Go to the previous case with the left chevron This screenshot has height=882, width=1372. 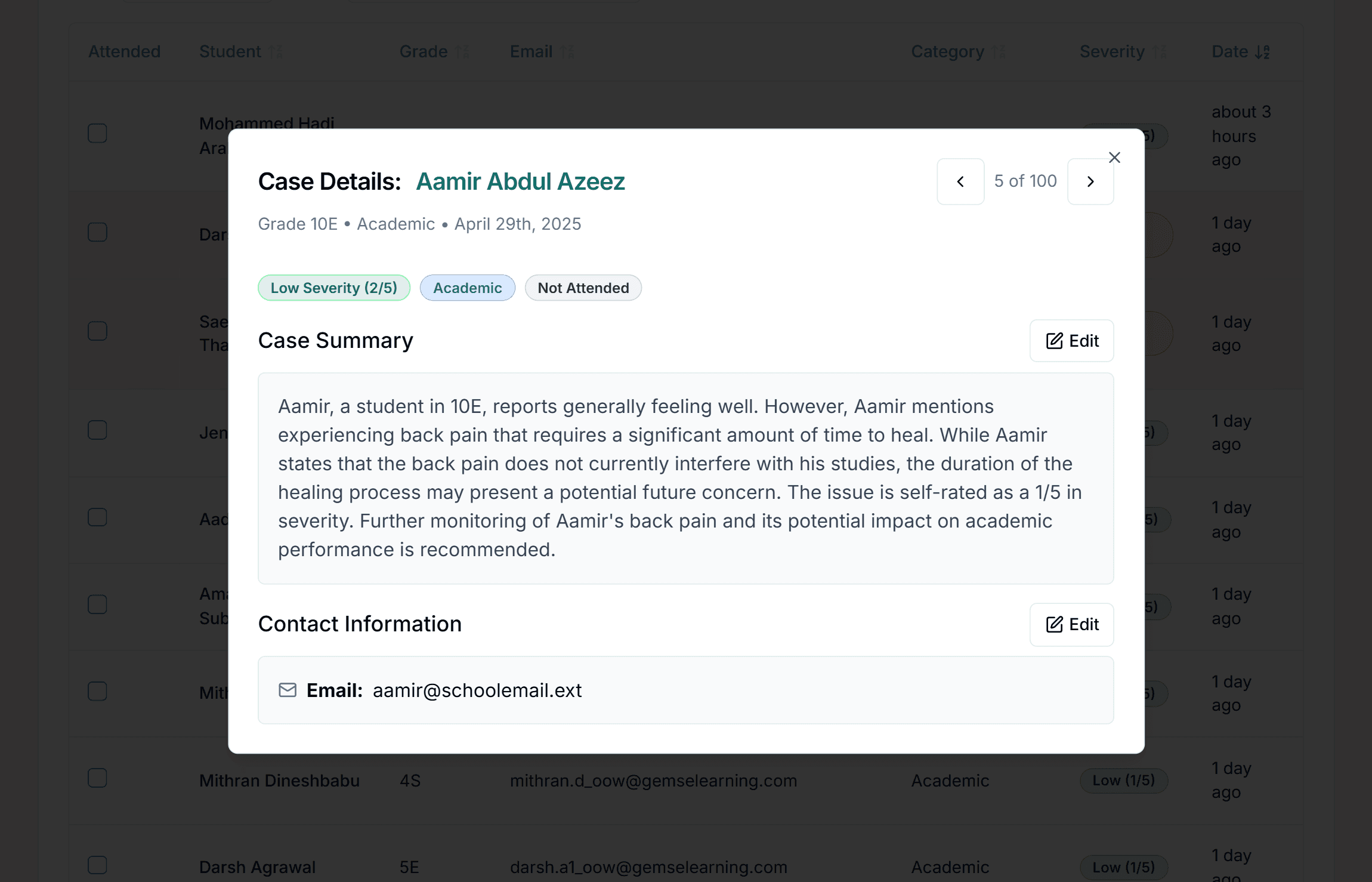[960, 181]
